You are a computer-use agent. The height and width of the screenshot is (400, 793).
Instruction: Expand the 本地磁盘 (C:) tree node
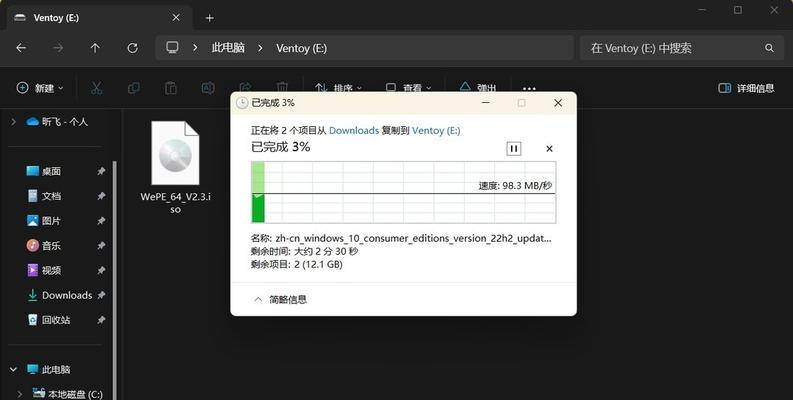20,394
